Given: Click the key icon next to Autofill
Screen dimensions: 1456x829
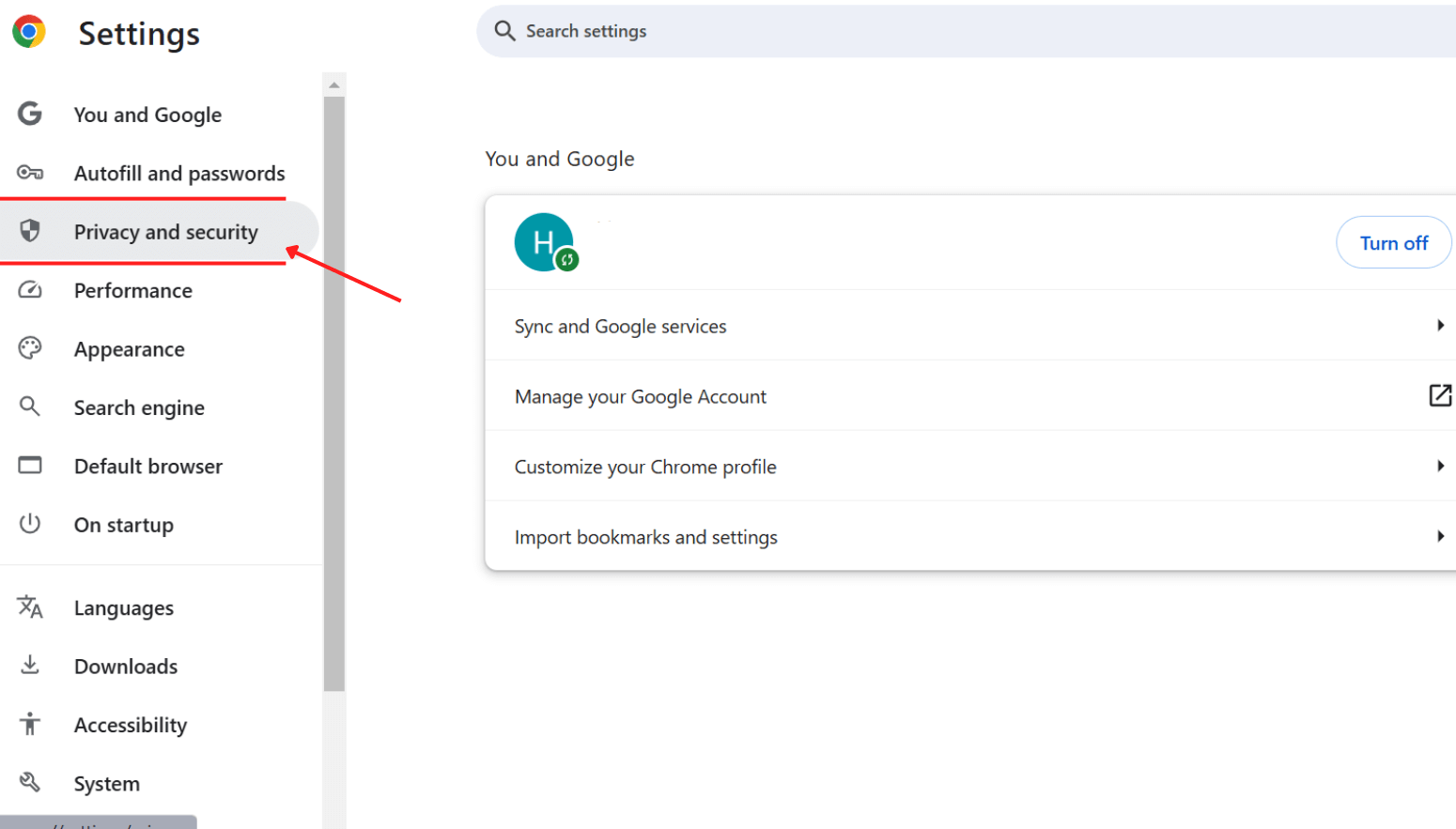Looking at the screenshot, I should click(x=29, y=173).
